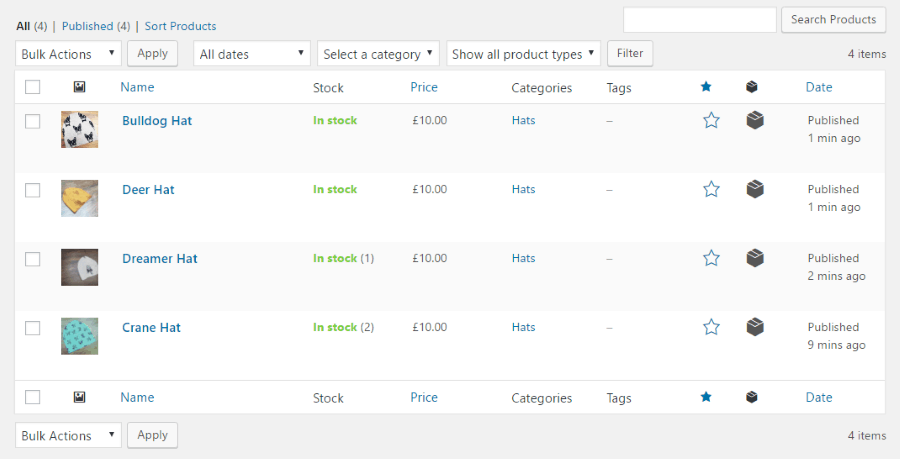Screen dimensions: 900x459
Task: Click the bottom Apply button
Action: coord(152,435)
